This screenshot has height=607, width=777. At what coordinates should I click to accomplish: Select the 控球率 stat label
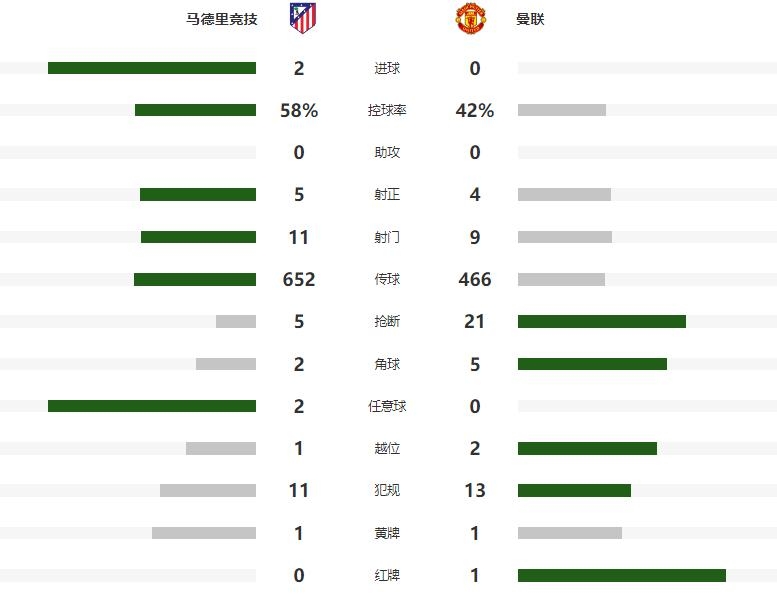tap(387, 110)
